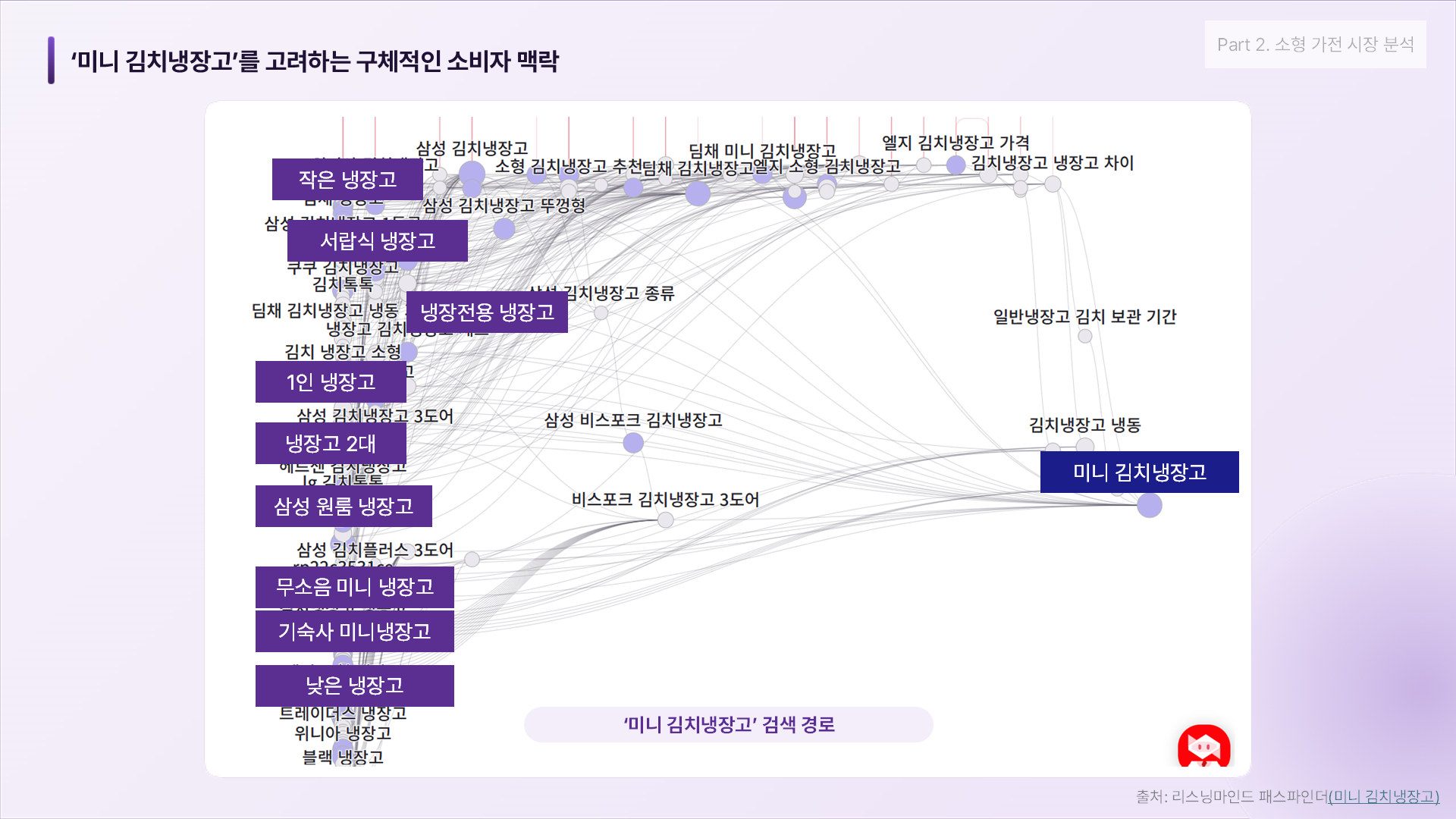Screen dimensions: 1456x819
Task: Click the 김치 냉장고 소형 text label
Action: [x=343, y=352]
